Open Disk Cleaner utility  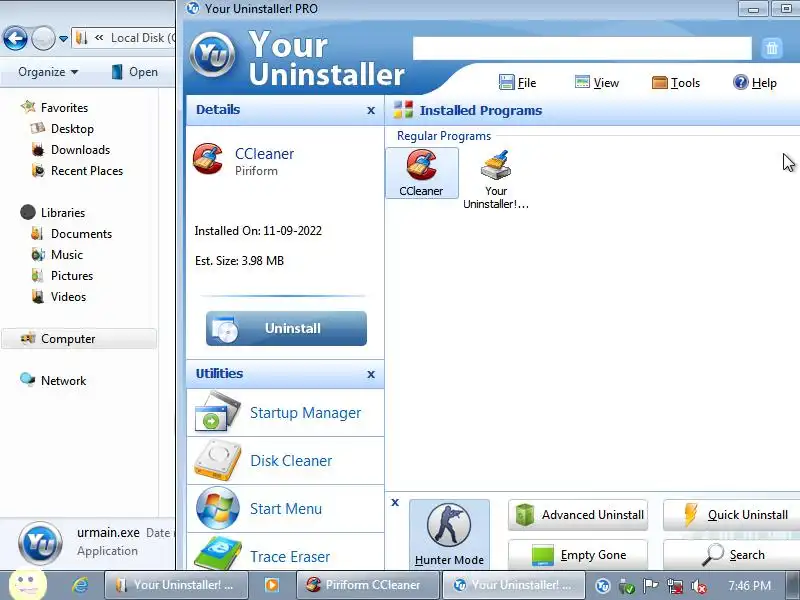click(285, 461)
